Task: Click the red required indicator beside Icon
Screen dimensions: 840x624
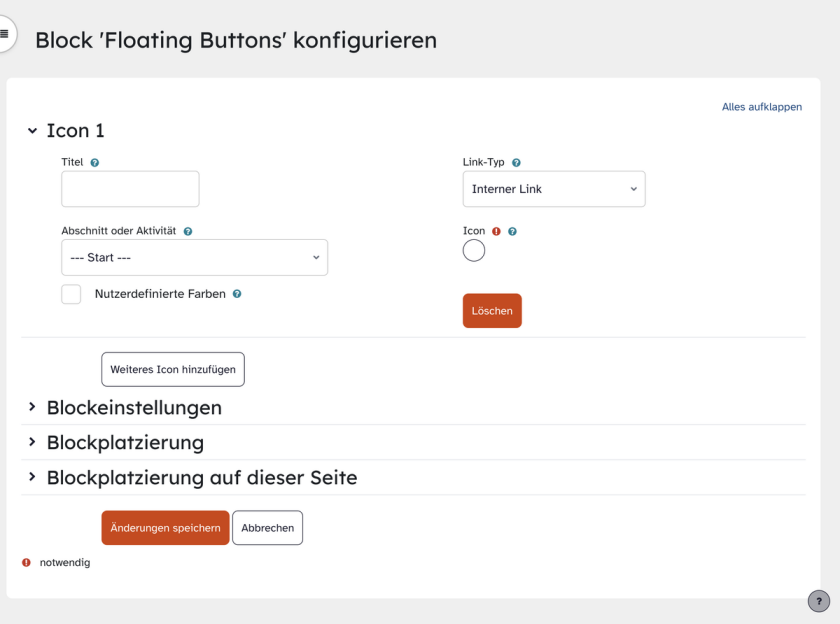Action: [496, 230]
